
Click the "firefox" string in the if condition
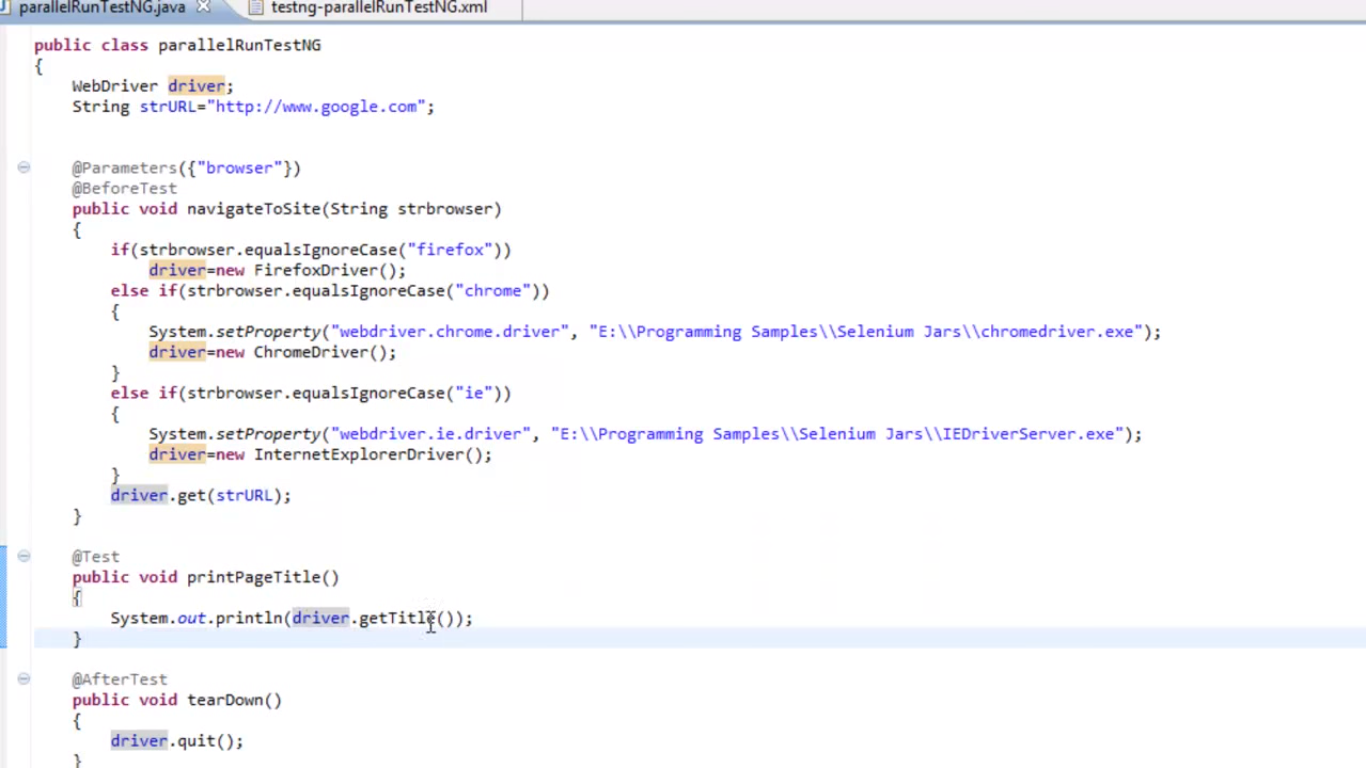tap(450, 250)
